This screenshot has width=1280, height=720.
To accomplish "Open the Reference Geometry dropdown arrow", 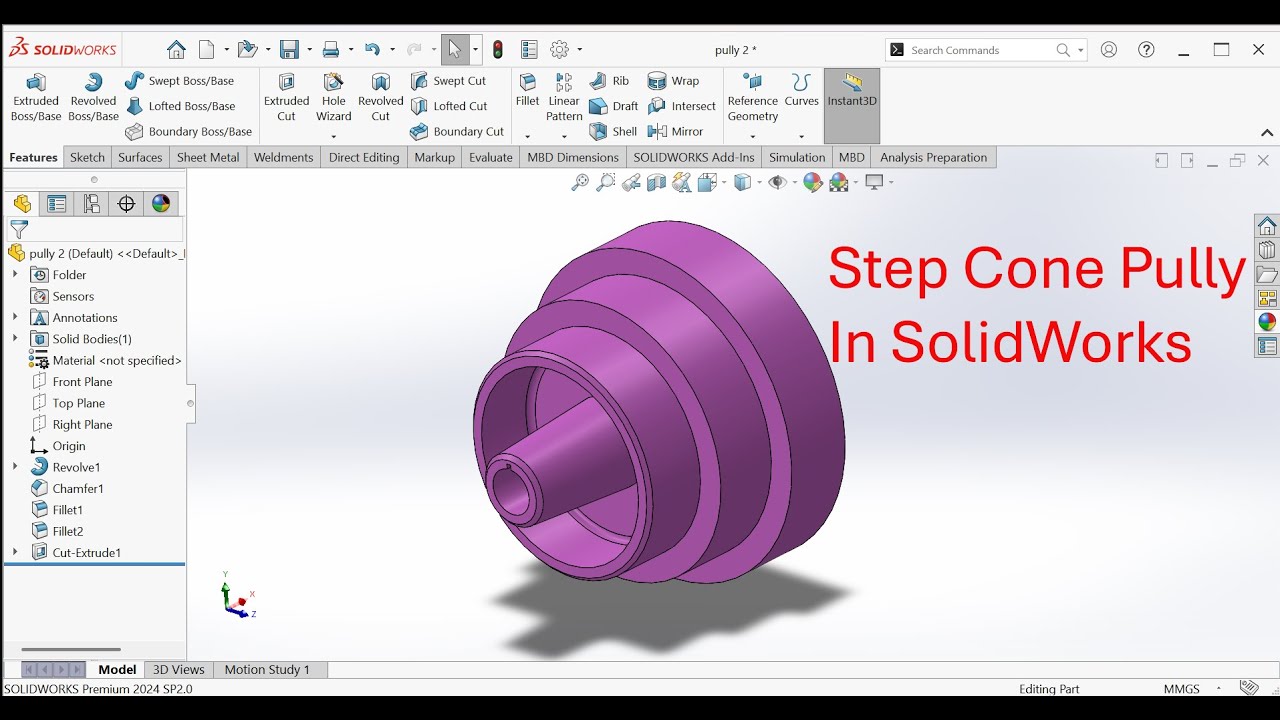I will pyautogui.click(x=753, y=137).
